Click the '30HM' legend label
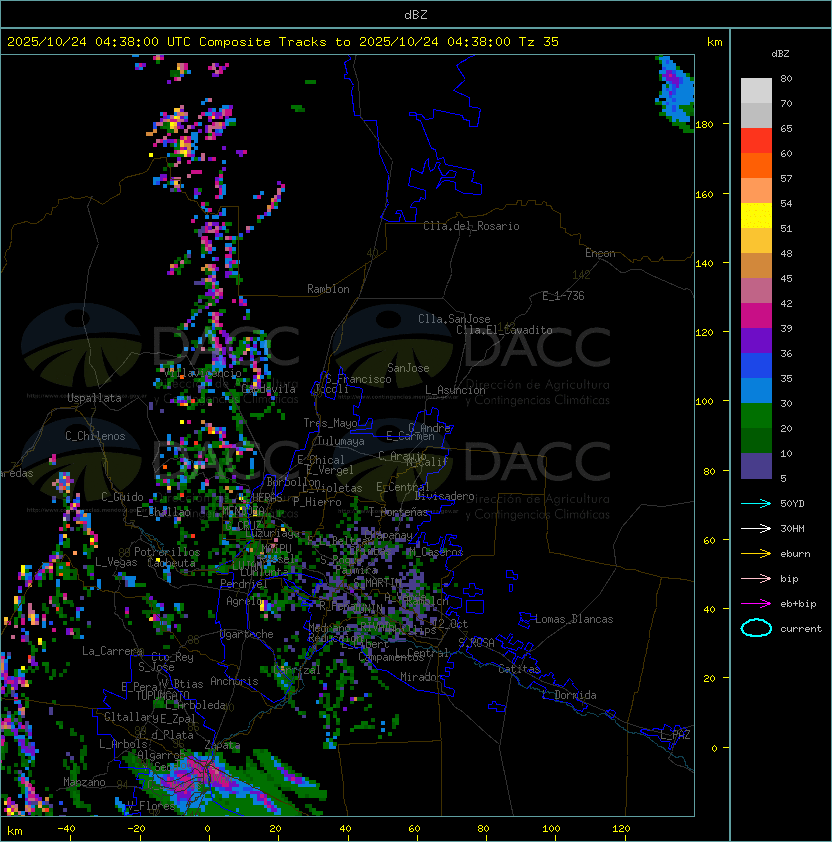832x842 pixels. 792,529
